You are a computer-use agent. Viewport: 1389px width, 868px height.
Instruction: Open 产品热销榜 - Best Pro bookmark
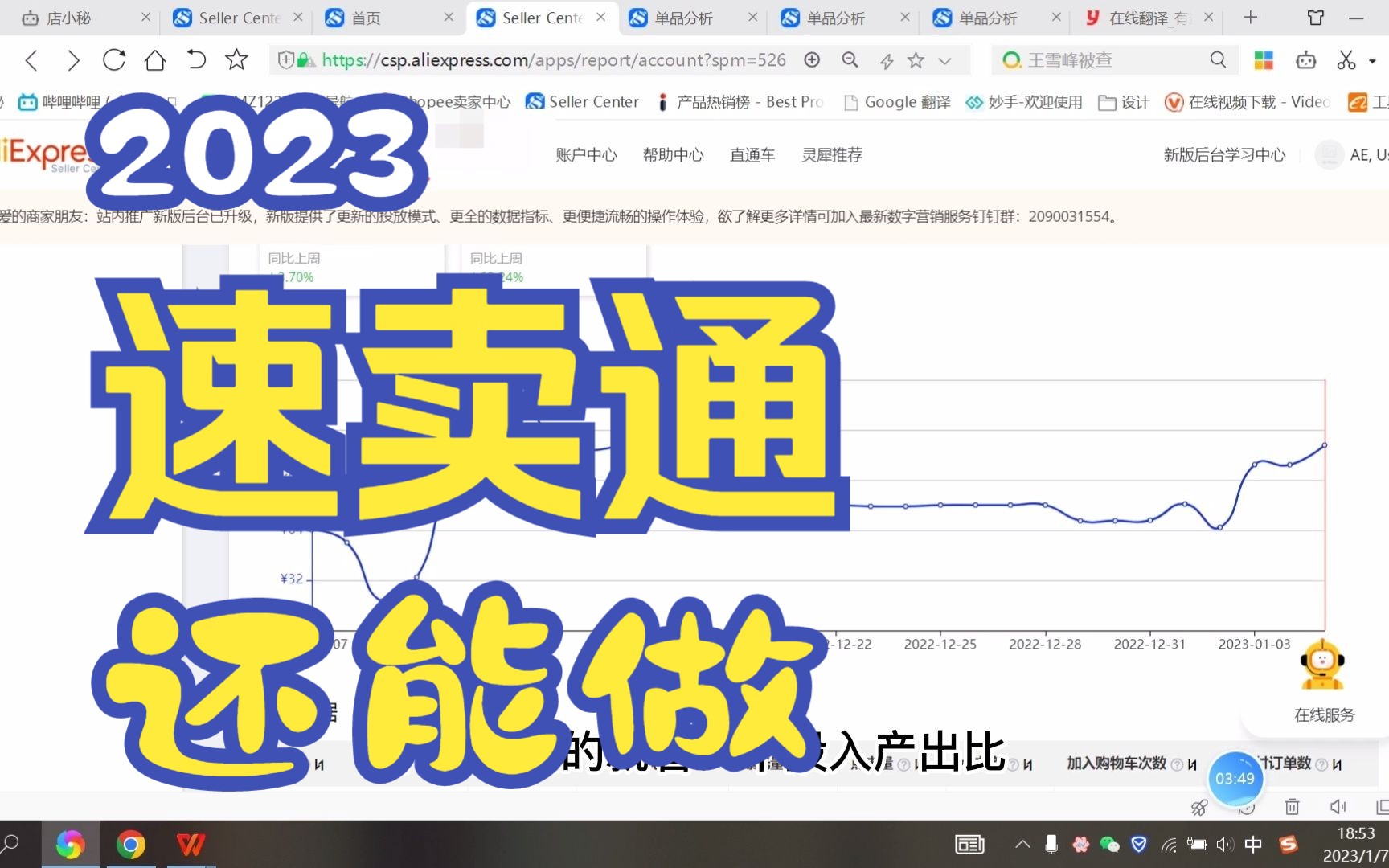(x=740, y=102)
